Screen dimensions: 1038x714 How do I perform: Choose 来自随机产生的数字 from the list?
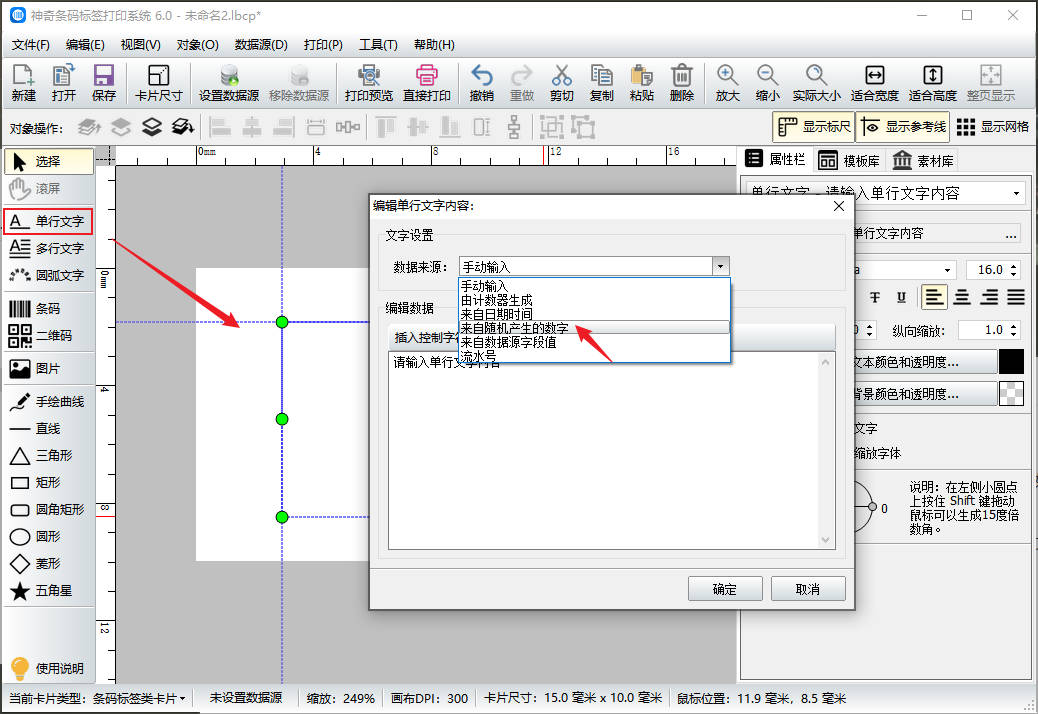515,328
